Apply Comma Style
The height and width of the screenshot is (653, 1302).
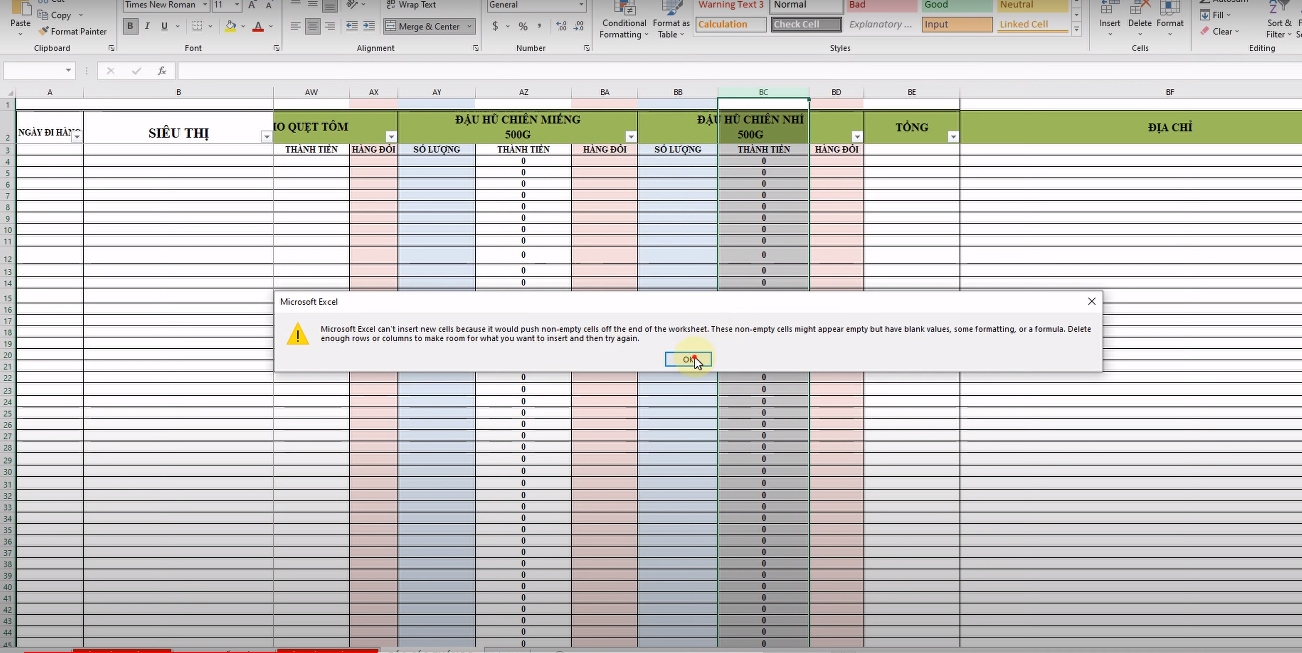pos(539,26)
